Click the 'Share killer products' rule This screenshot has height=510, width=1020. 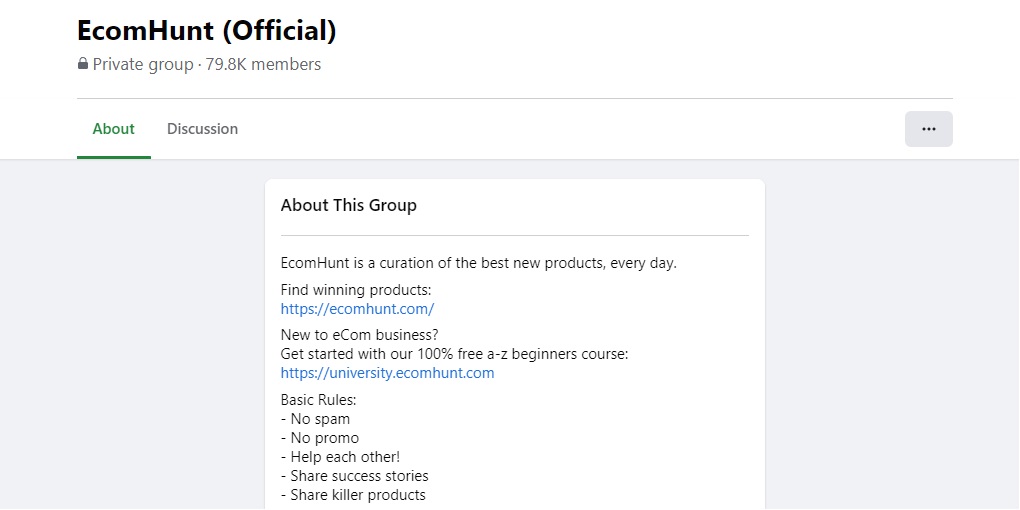tap(358, 495)
